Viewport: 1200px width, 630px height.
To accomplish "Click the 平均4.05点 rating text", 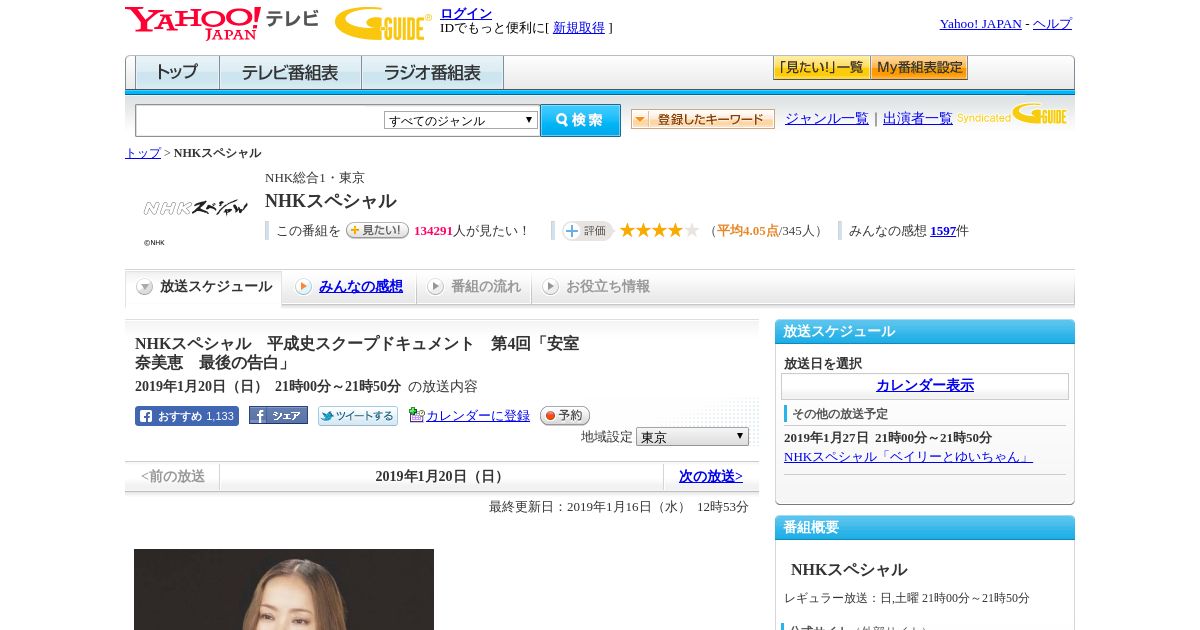I will [747, 231].
